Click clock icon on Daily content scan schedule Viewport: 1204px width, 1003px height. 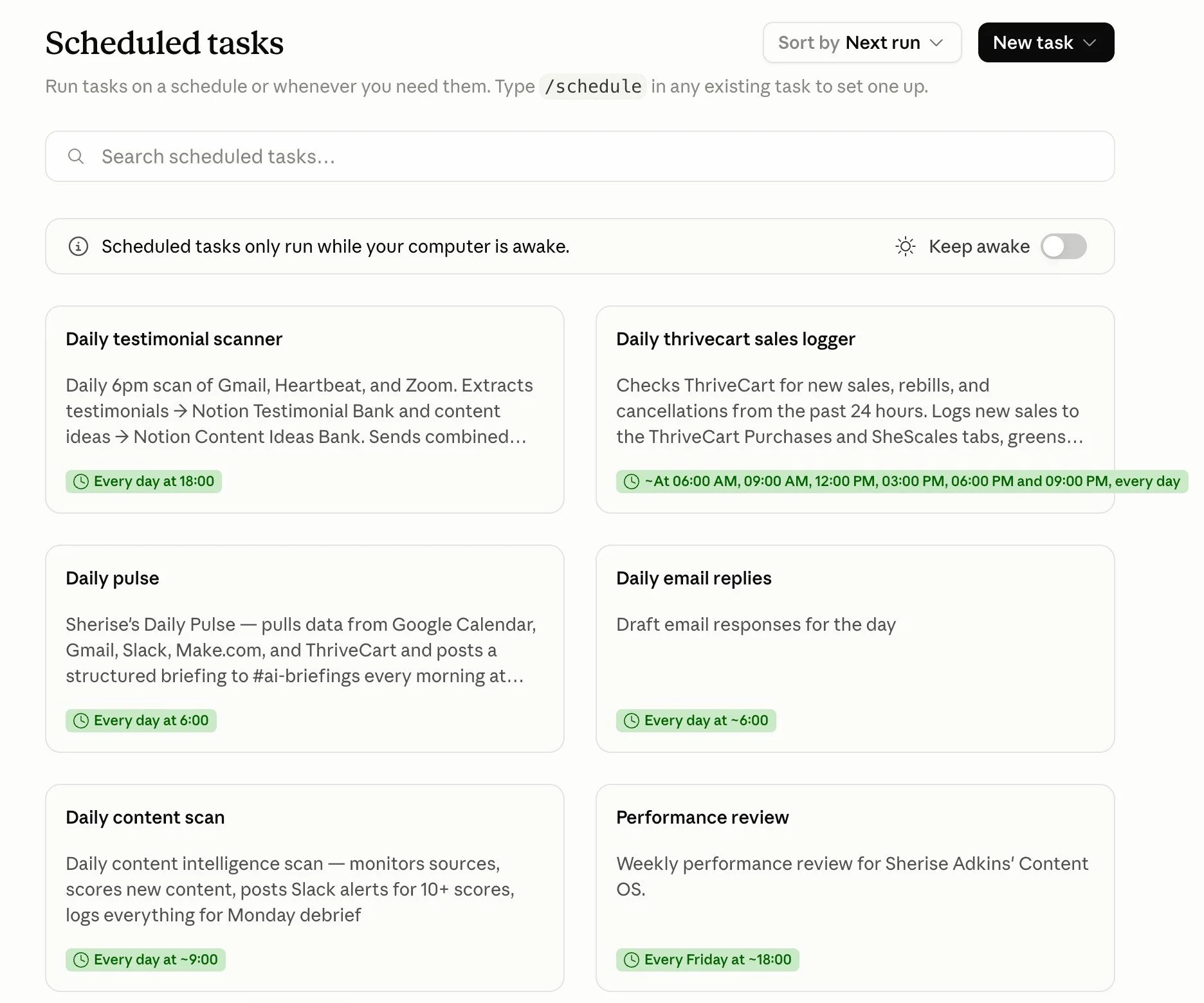(x=81, y=960)
